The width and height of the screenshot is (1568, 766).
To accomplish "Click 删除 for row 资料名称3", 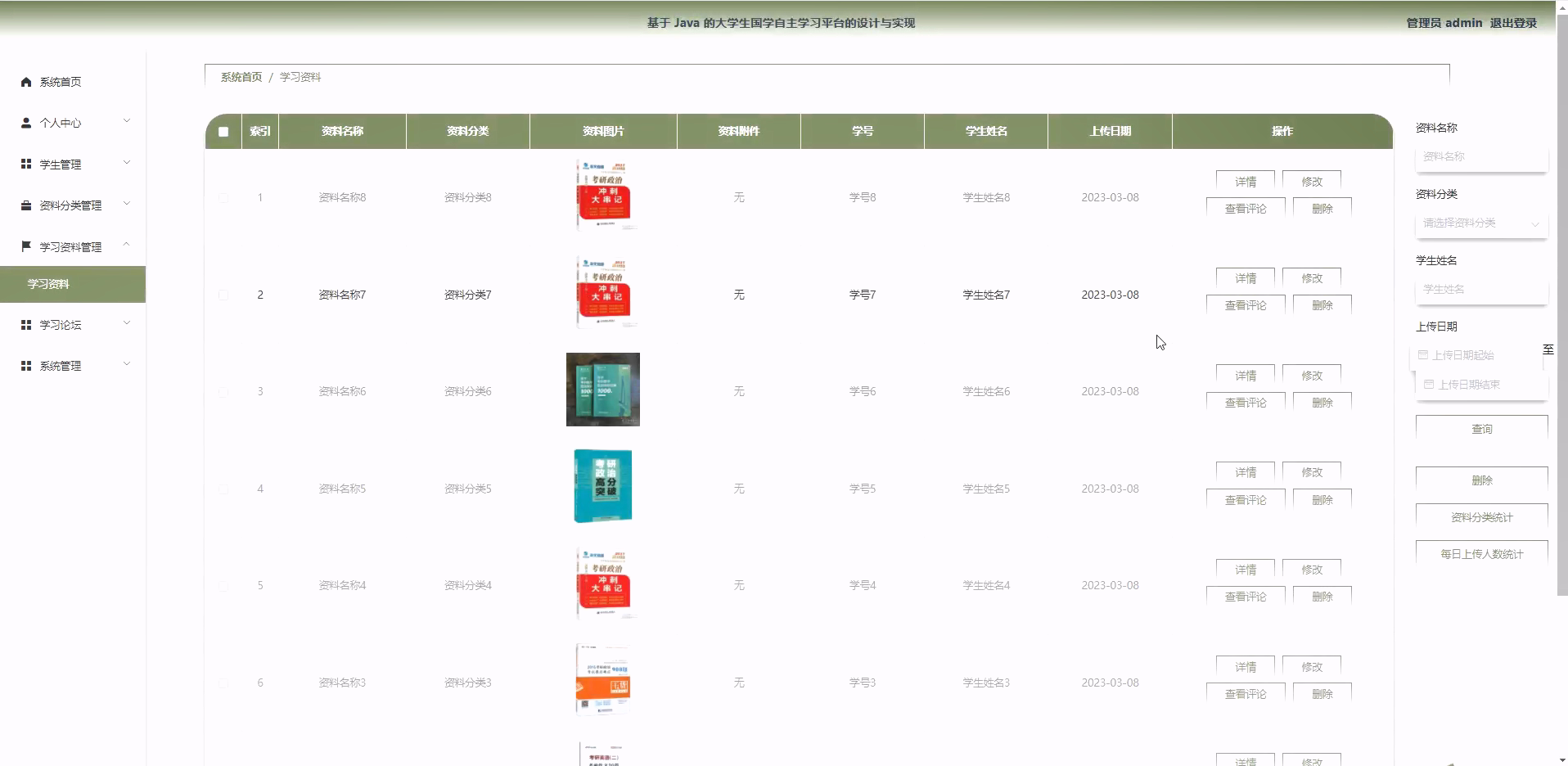I will (1322, 694).
